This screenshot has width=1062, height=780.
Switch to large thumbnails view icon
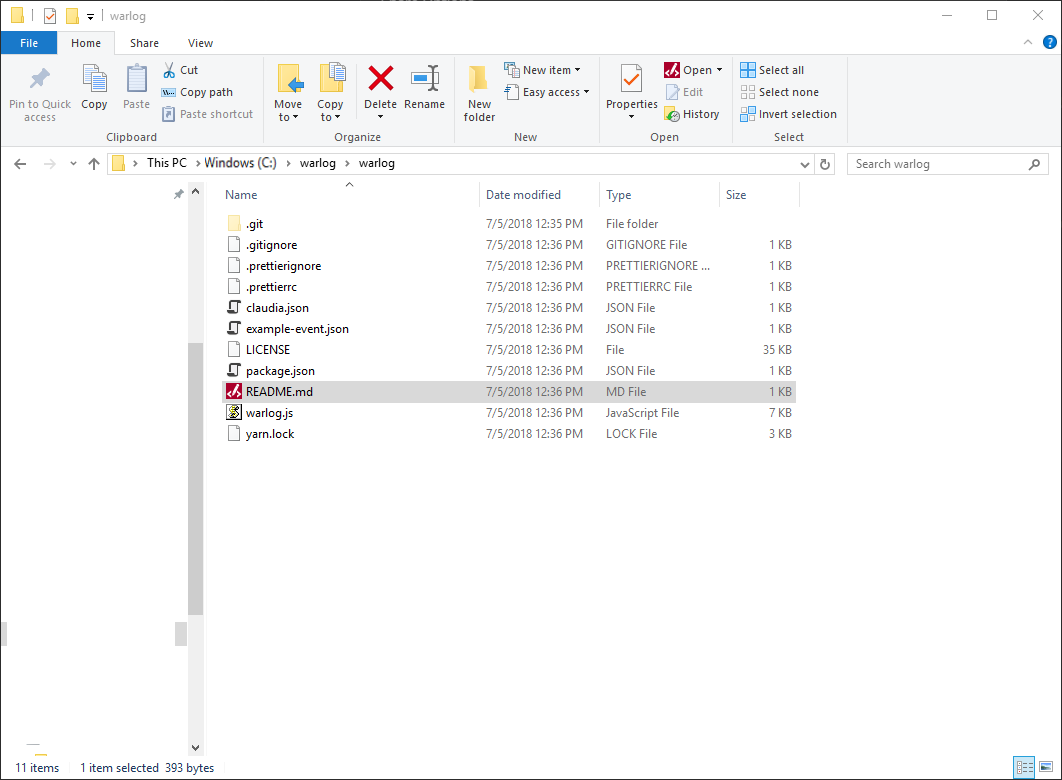[x=1046, y=767]
